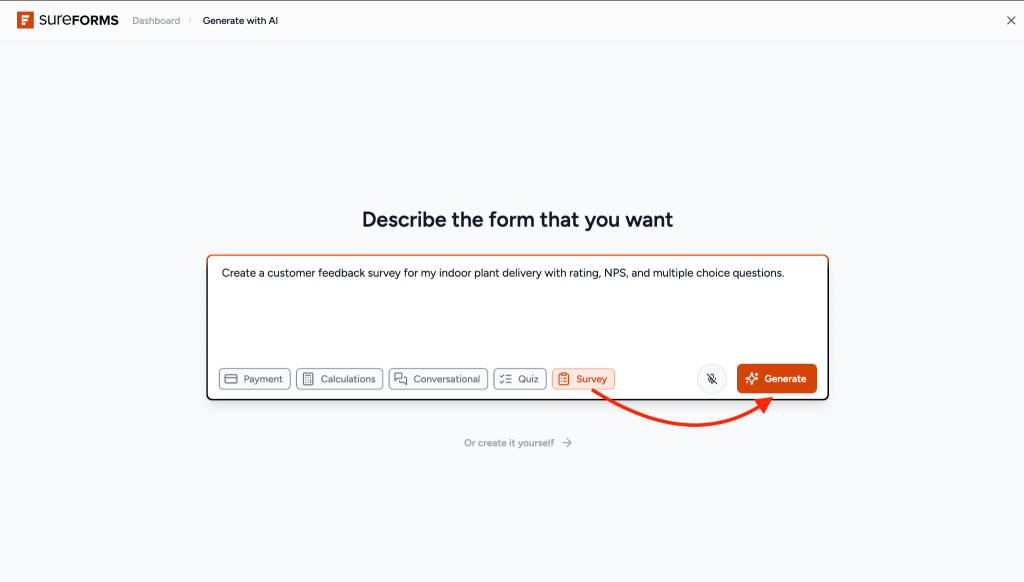Click the clipboard icon on Survey chip
This screenshot has width=1024, height=582.
click(x=564, y=379)
